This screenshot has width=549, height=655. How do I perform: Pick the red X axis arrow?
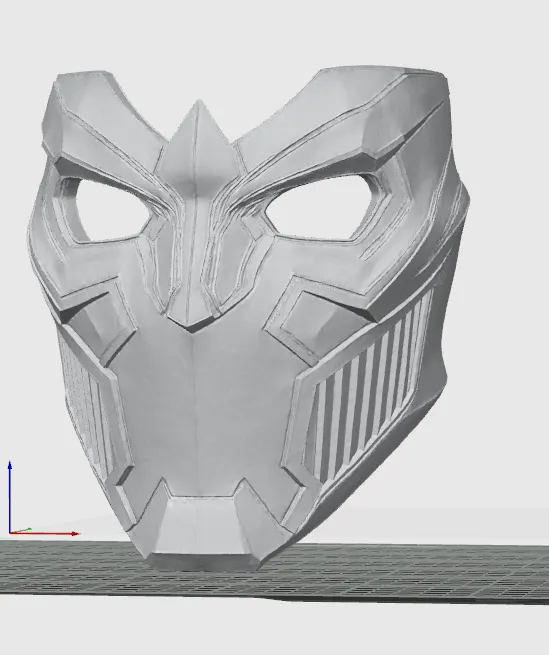[44, 533]
